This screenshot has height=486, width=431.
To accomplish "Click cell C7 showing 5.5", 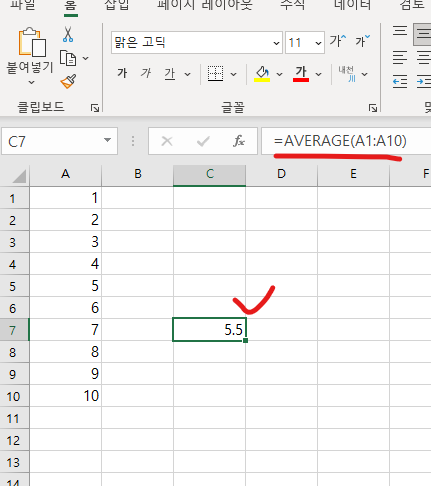I will point(210,330).
